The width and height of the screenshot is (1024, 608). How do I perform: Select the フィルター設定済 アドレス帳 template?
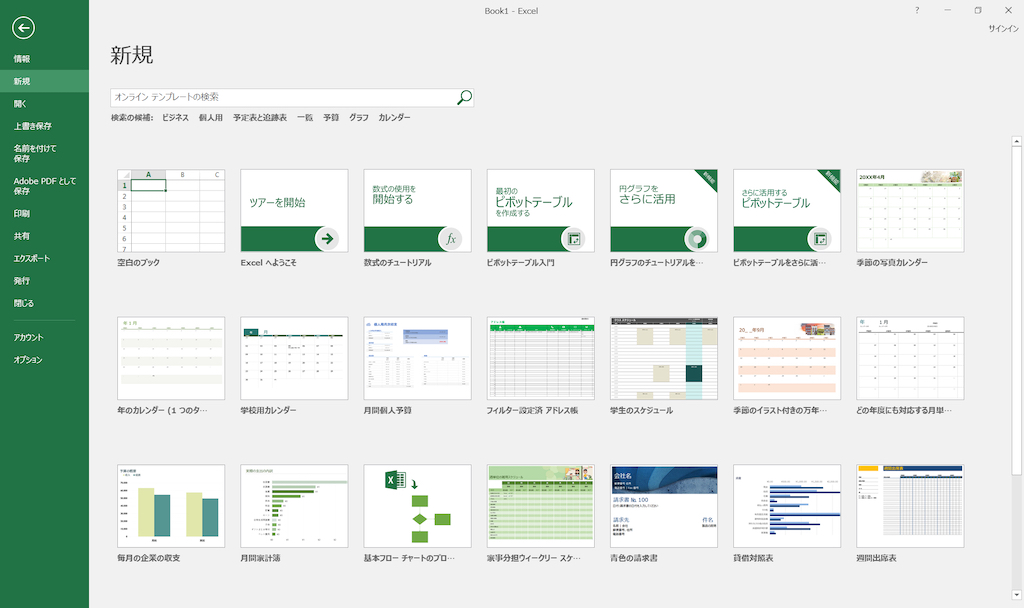pyautogui.click(x=541, y=366)
